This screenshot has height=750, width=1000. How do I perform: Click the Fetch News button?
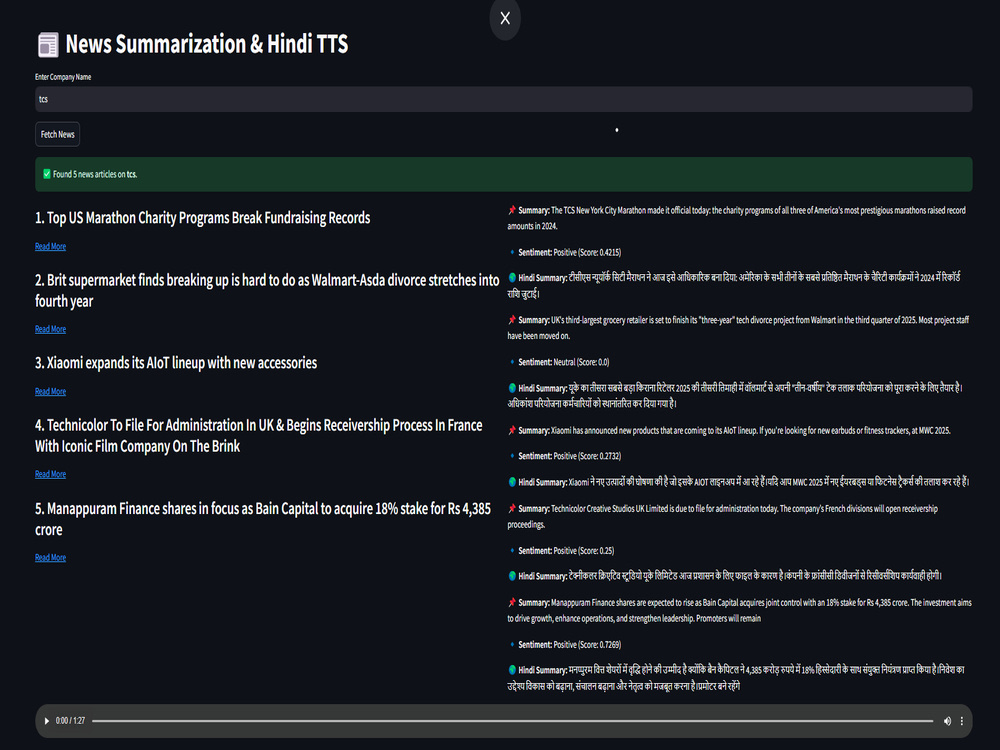[x=57, y=135]
